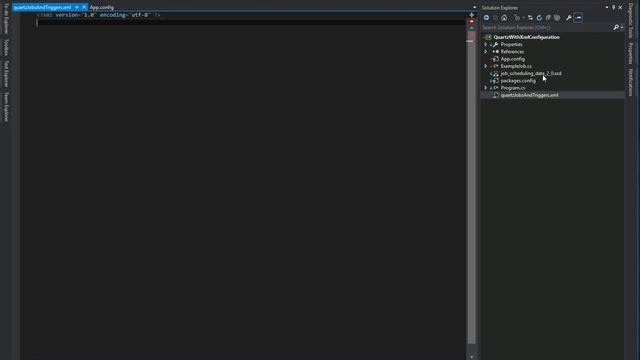Screen dimensions: 640x360
Task: Select job_scheduling_data_2_0.xsd file
Action: (531, 73)
